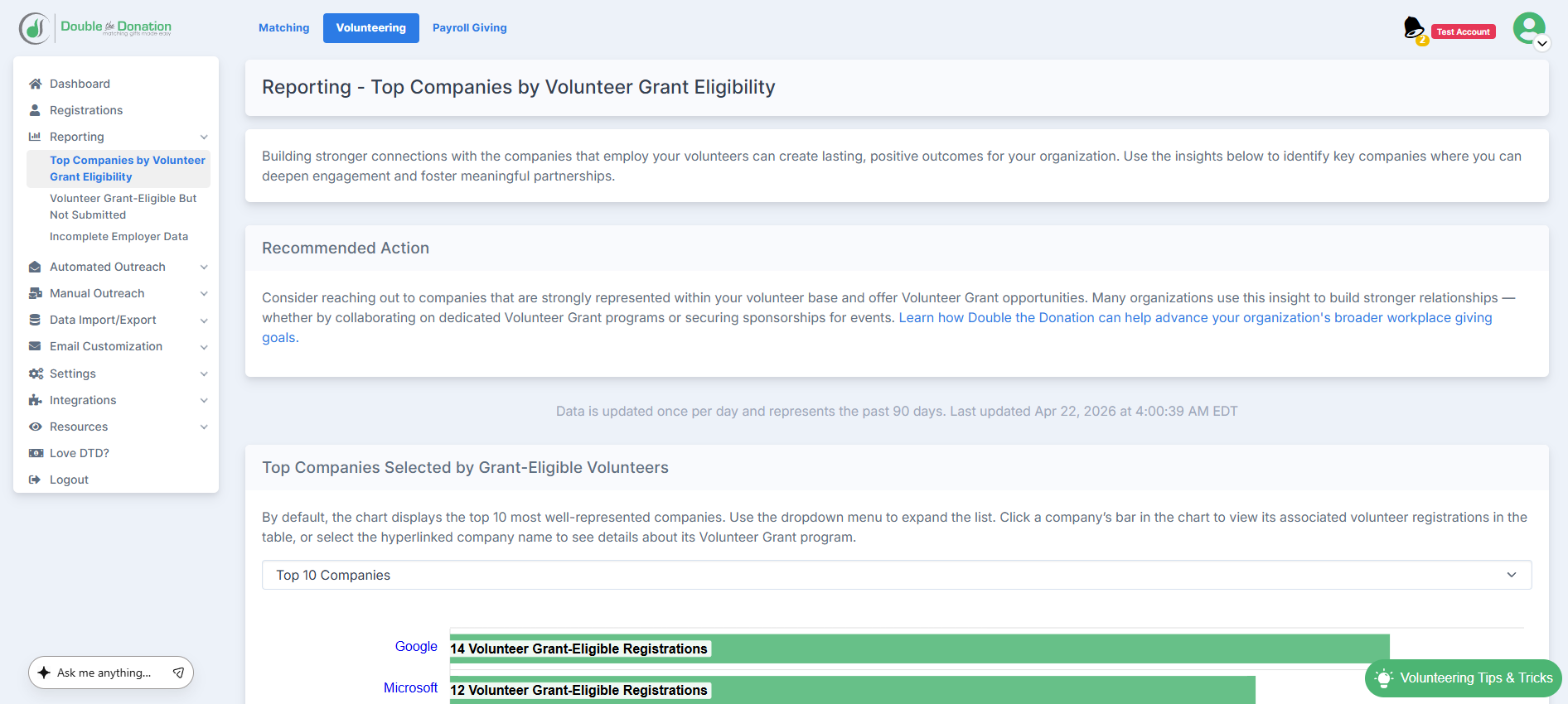Expand the Integrations chevron
This screenshot has width=1568, height=704.
click(x=204, y=400)
